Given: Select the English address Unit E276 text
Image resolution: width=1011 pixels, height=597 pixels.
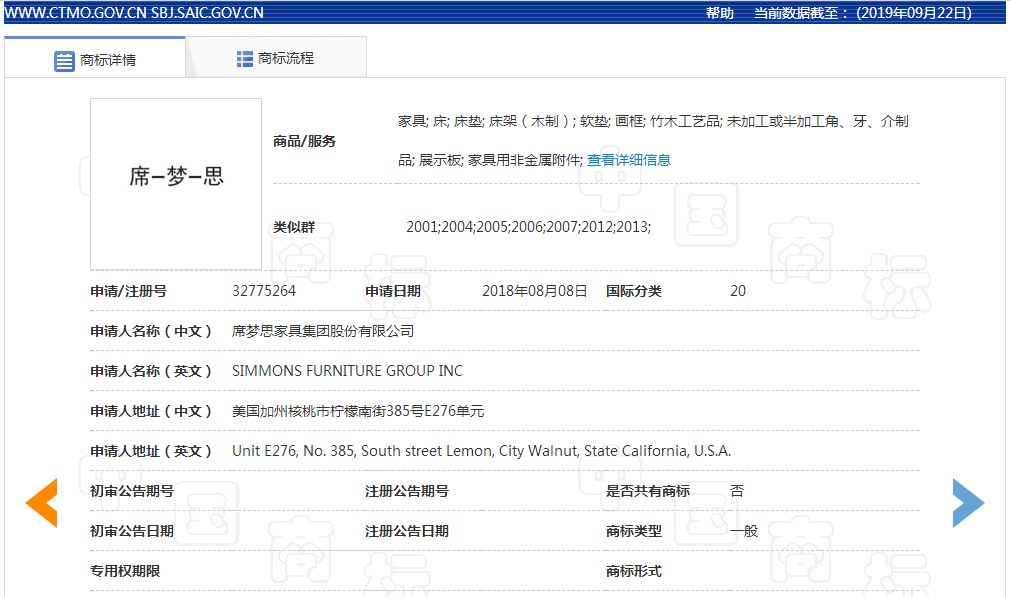Looking at the screenshot, I should pyautogui.click(x=482, y=451).
